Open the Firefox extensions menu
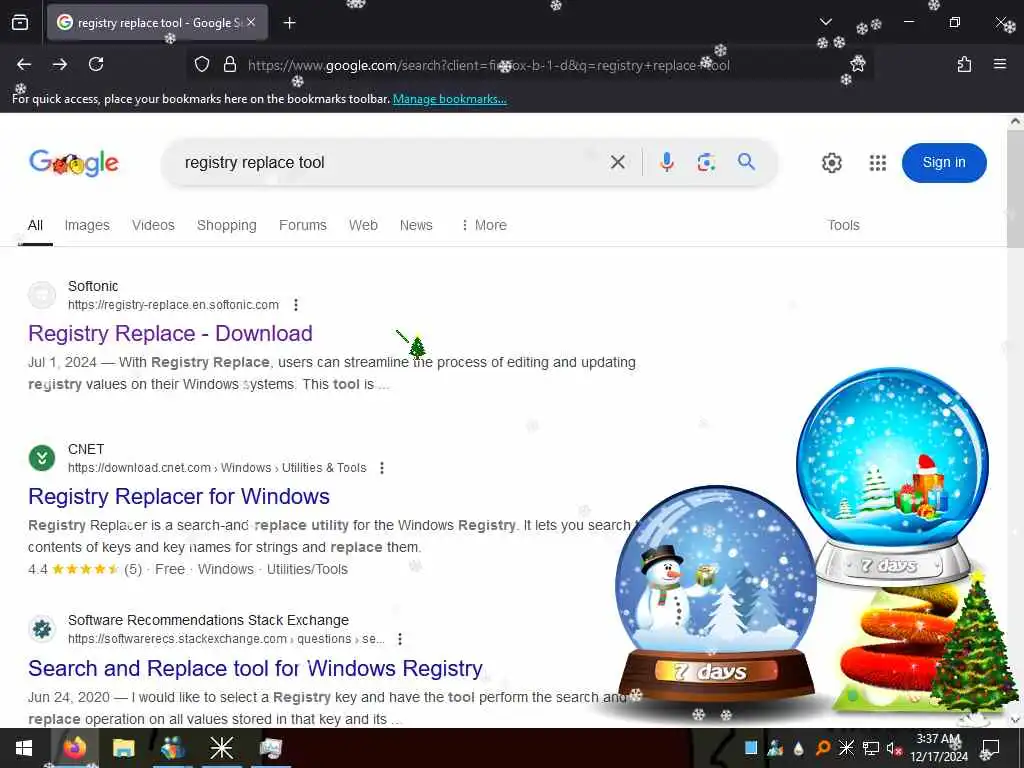This screenshot has width=1024, height=768. (964, 64)
